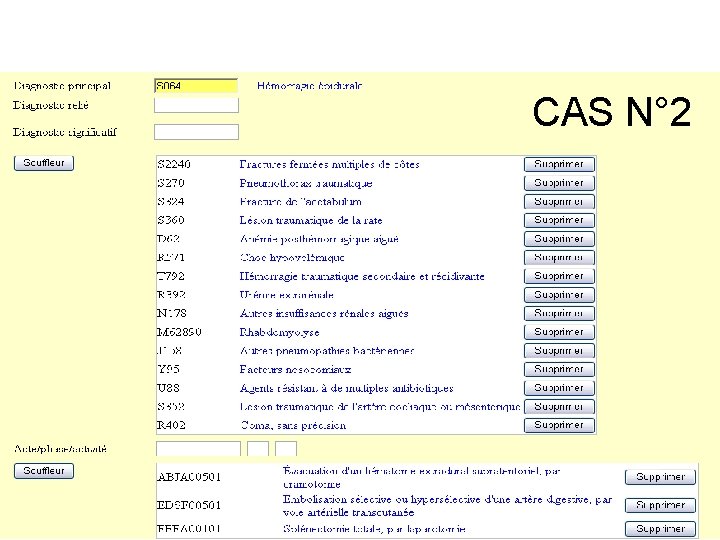The height and width of the screenshot is (540, 720).
Task: Click the Facteurs nosocomiaux label
Action: click(295, 370)
